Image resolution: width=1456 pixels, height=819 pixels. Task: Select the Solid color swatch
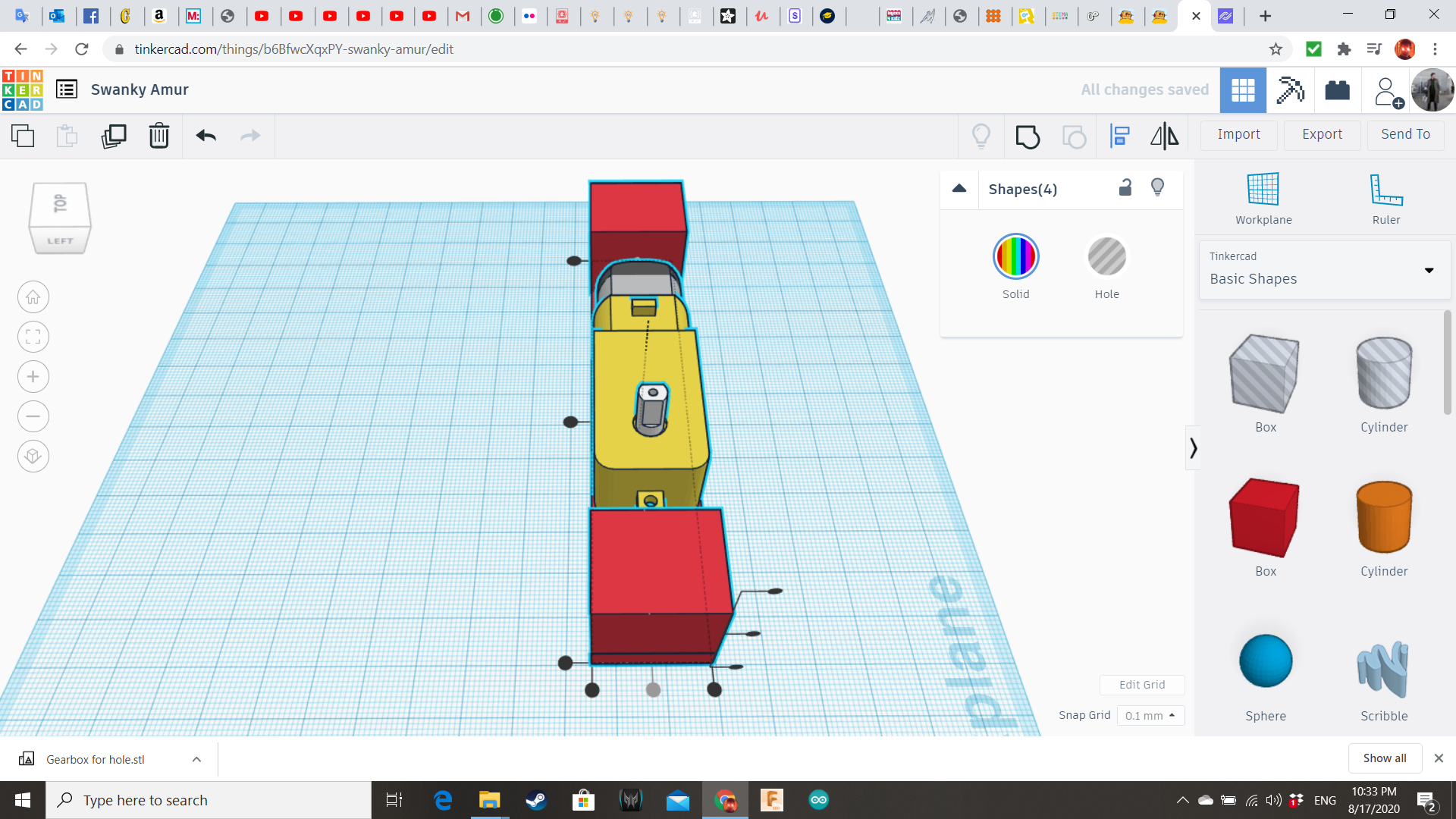tap(1015, 256)
